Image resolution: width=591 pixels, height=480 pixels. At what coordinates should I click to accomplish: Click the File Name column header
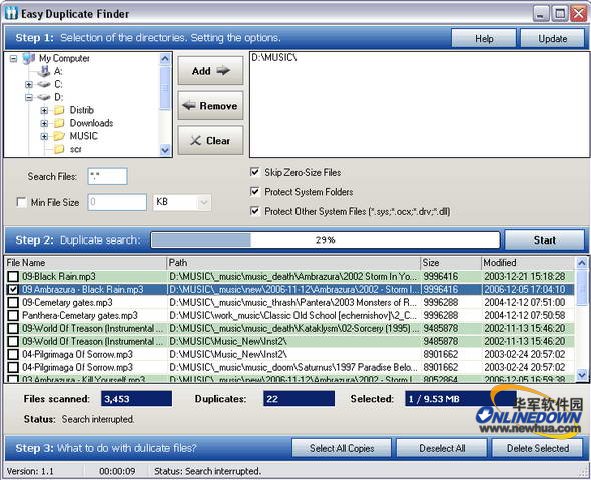click(x=85, y=263)
